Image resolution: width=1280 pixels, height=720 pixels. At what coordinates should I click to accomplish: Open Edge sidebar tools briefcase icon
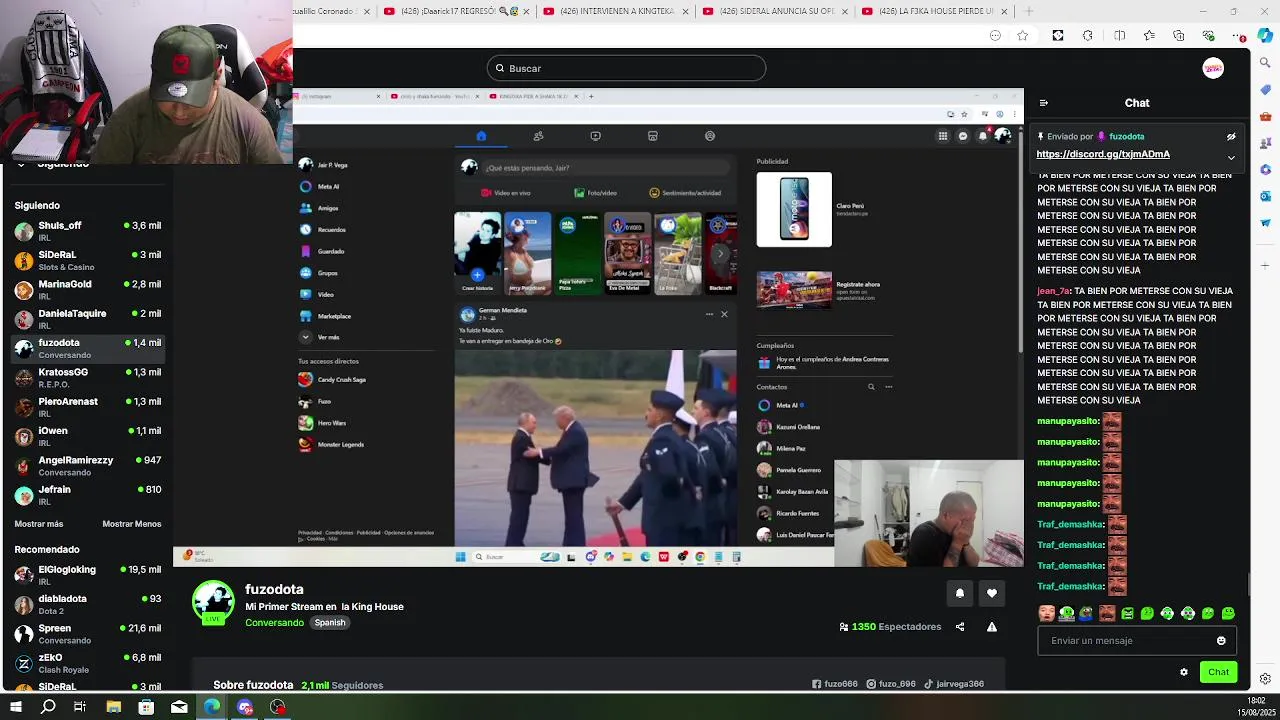point(1265,116)
